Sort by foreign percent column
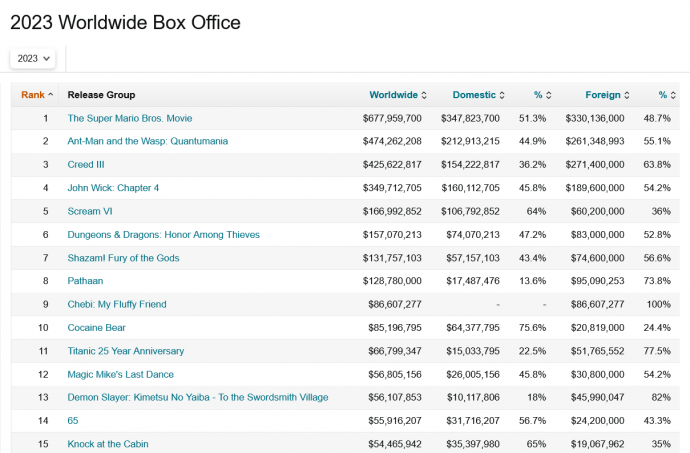Viewport: 690px width, 453px height. (x=667, y=95)
